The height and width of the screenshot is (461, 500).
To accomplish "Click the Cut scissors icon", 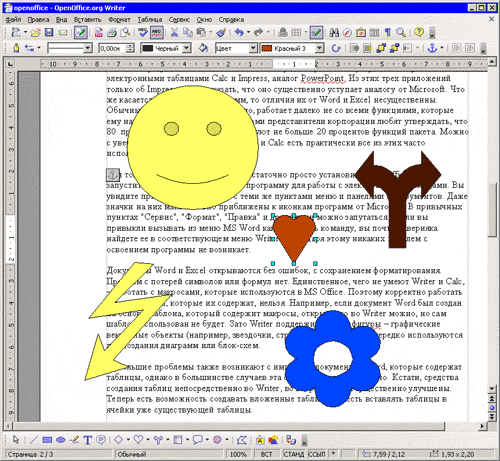I will [x=174, y=32].
